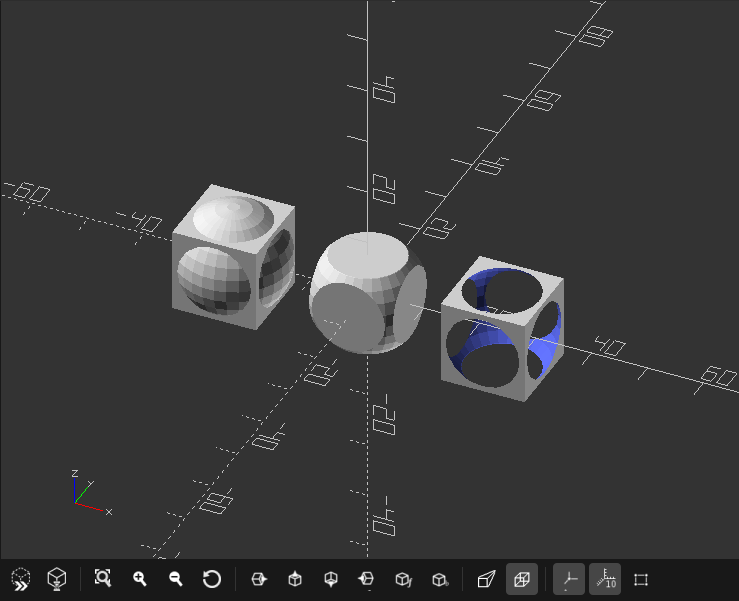
Task: Enable Perspective projection mode
Action: pos(486,579)
